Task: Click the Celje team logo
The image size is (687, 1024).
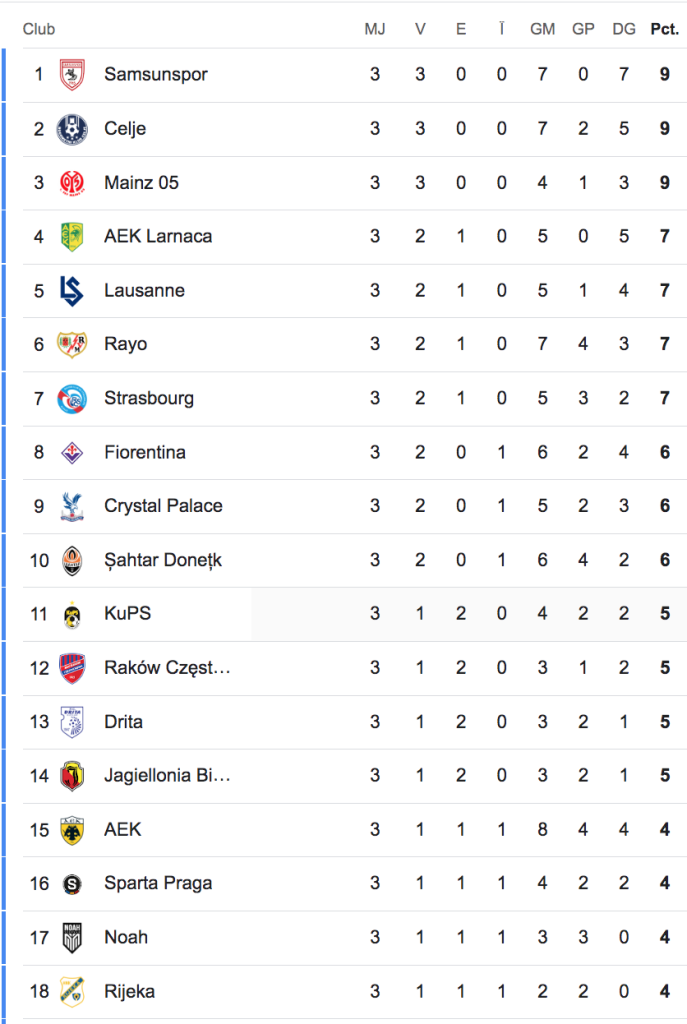Action: [72, 129]
